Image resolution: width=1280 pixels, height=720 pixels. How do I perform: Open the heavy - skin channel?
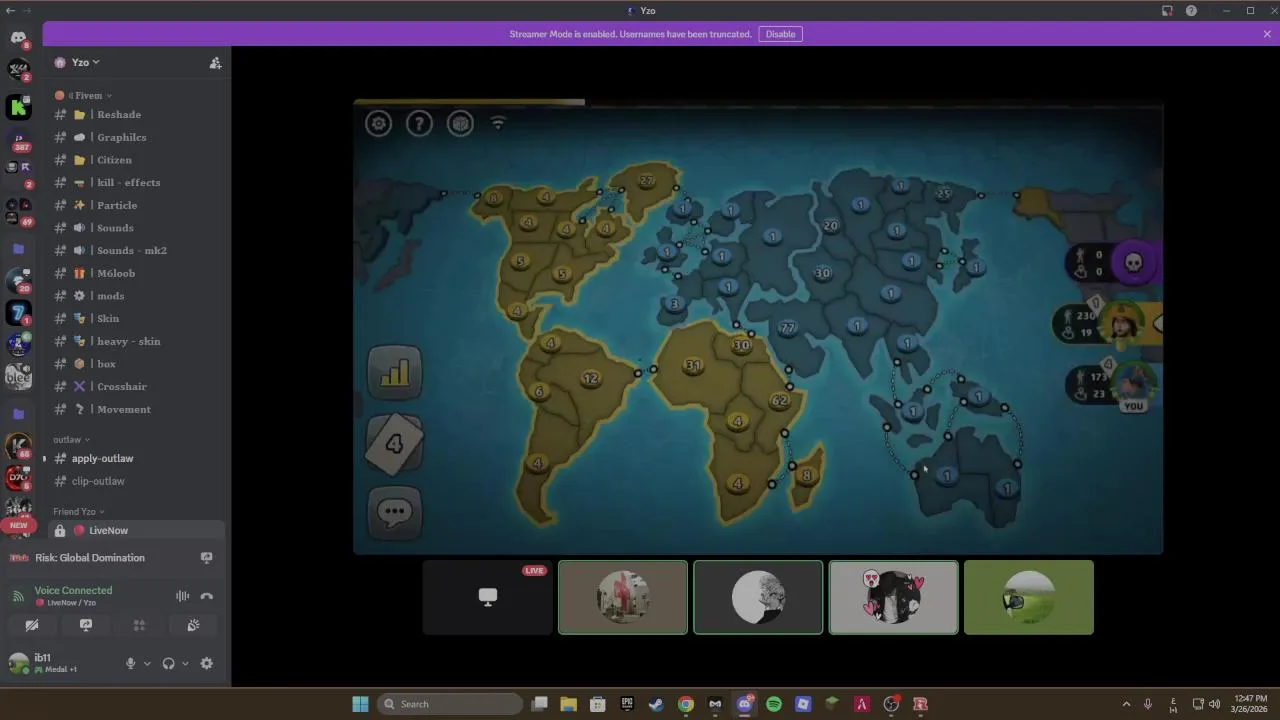click(139, 341)
